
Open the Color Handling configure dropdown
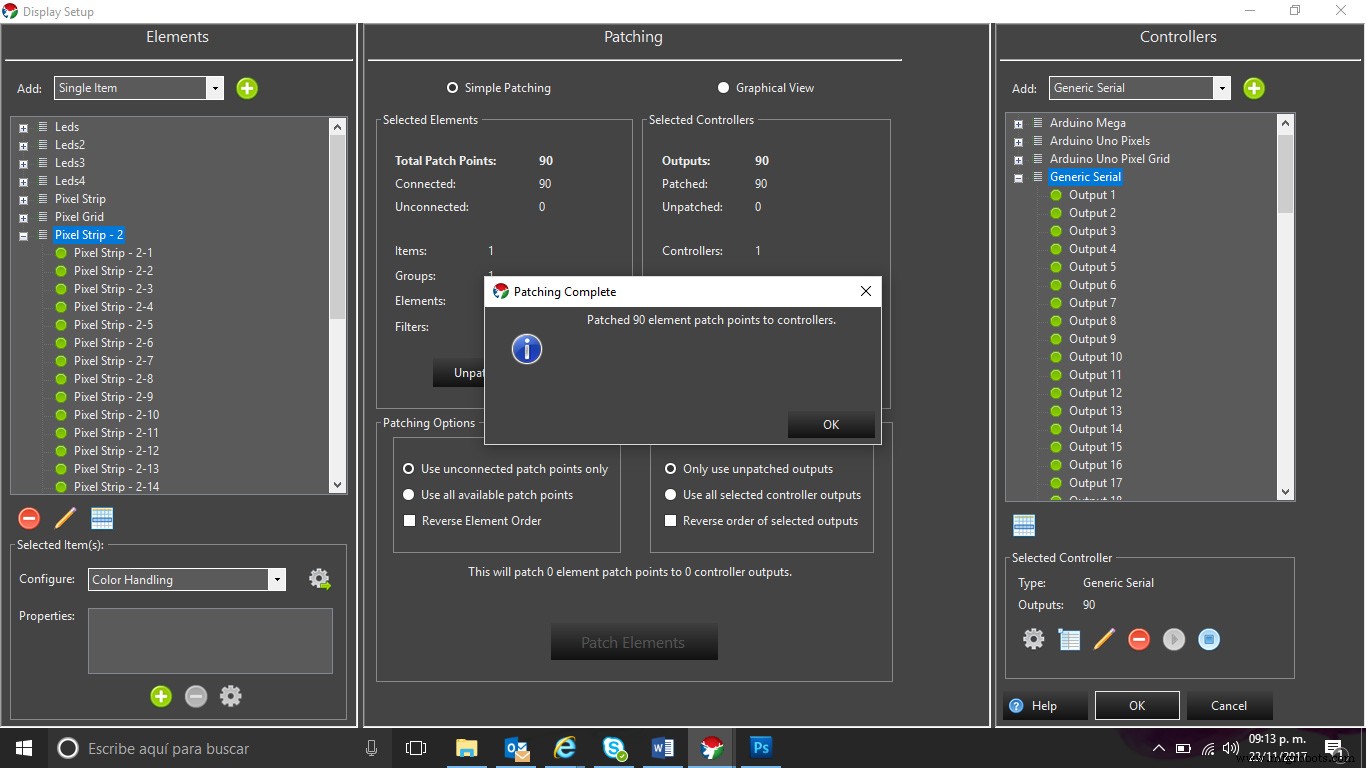click(276, 579)
